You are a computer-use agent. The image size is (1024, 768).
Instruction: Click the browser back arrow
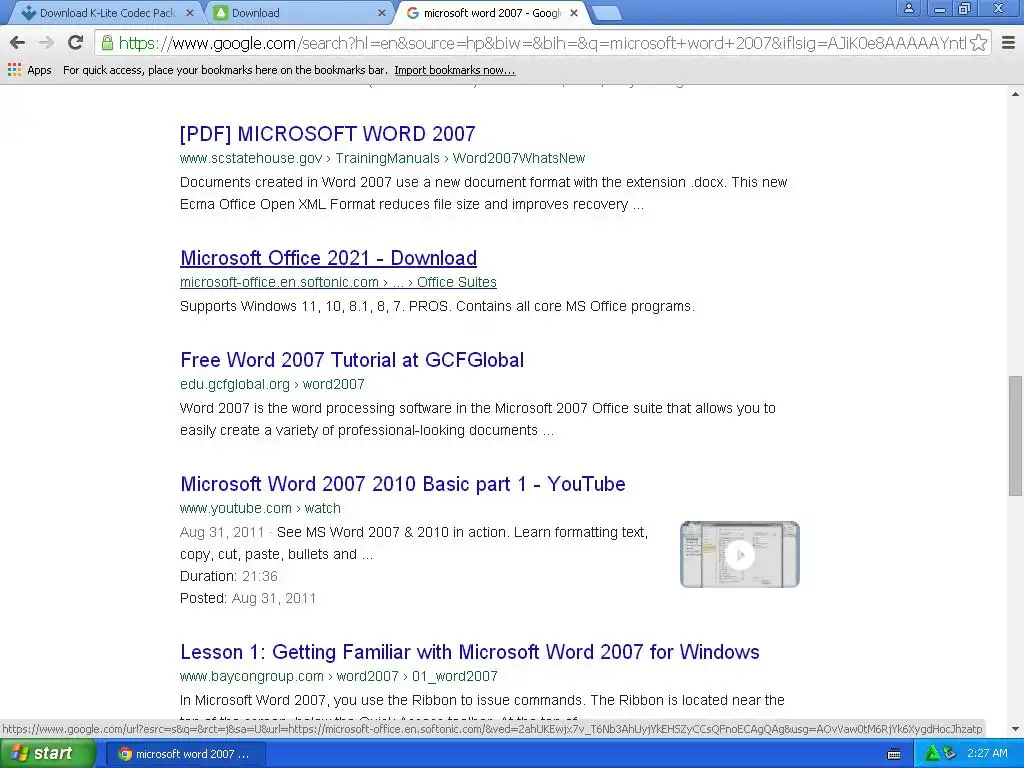pyautogui.click(x=18, y=43)
